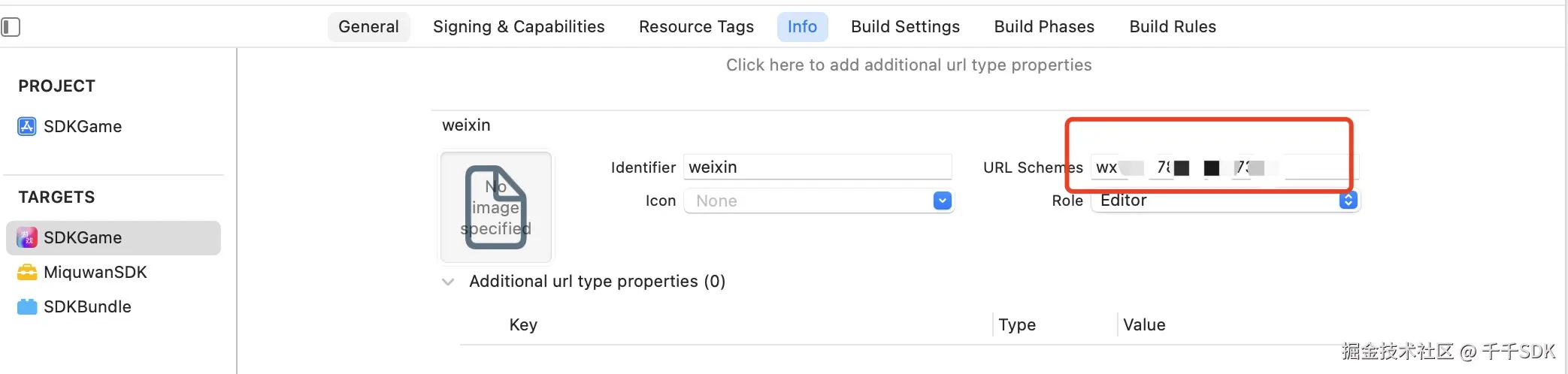1568x374 pixels.
Task: Switch to the General tab
Action: (368, 27)
